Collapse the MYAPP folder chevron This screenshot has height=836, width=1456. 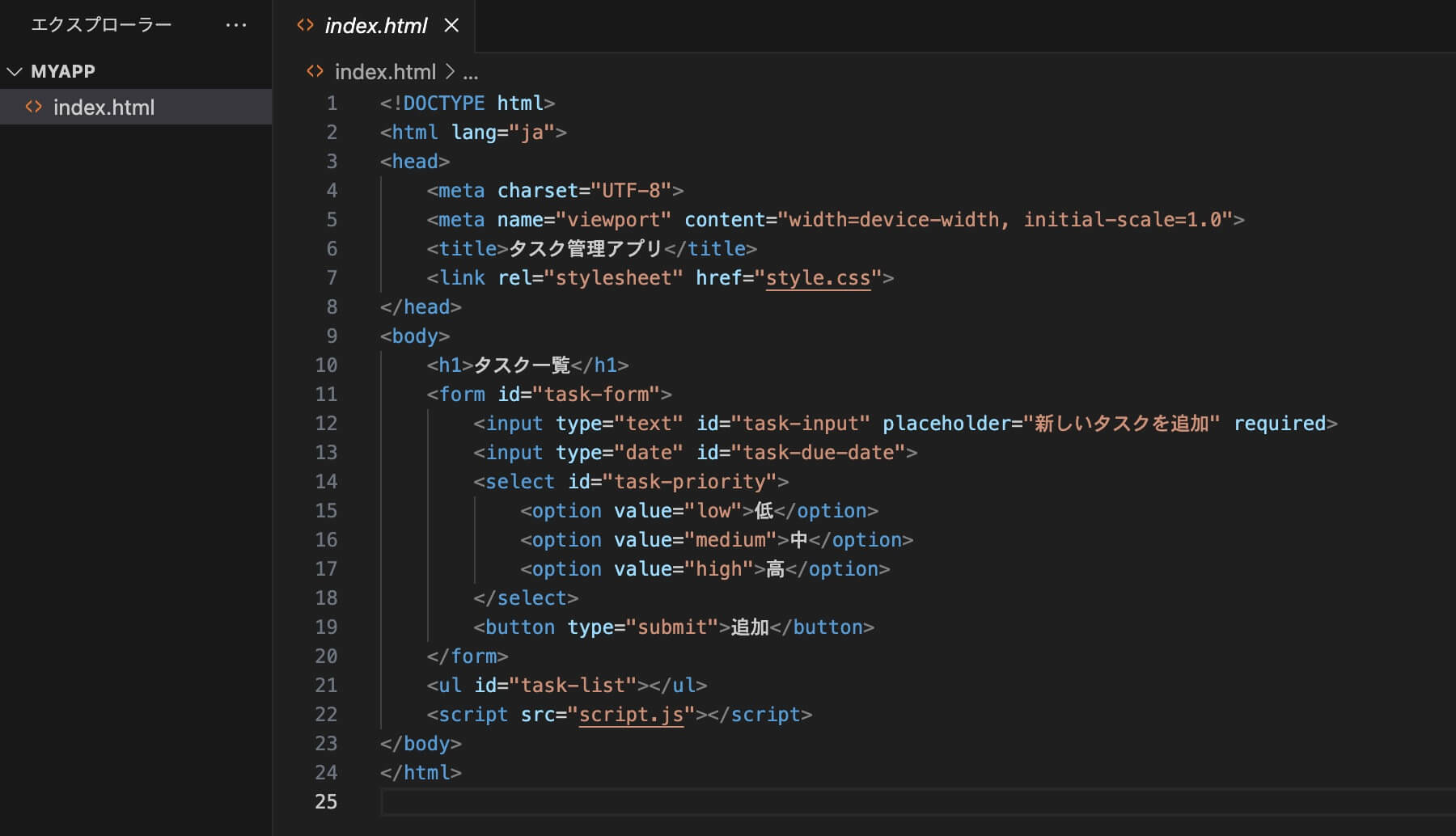(15, 71)
